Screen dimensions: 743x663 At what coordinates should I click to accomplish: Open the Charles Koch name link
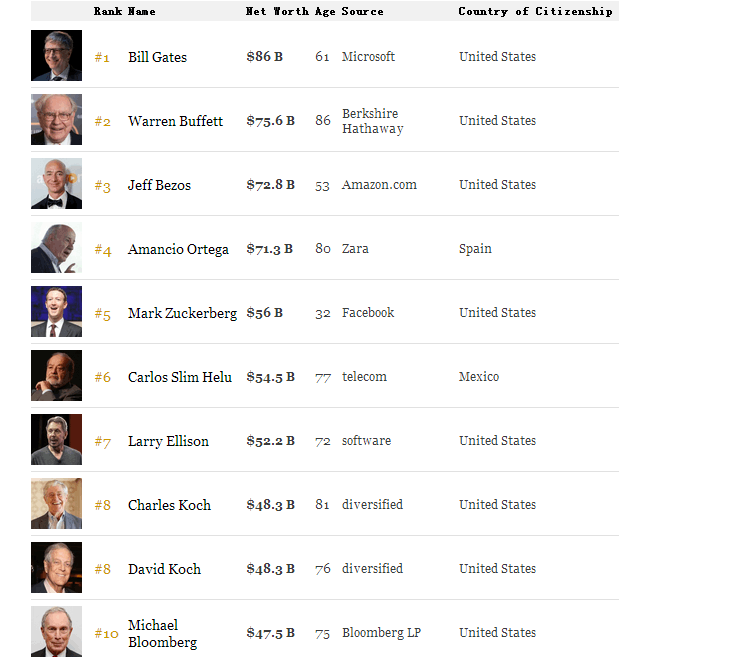tap(169, 505)
